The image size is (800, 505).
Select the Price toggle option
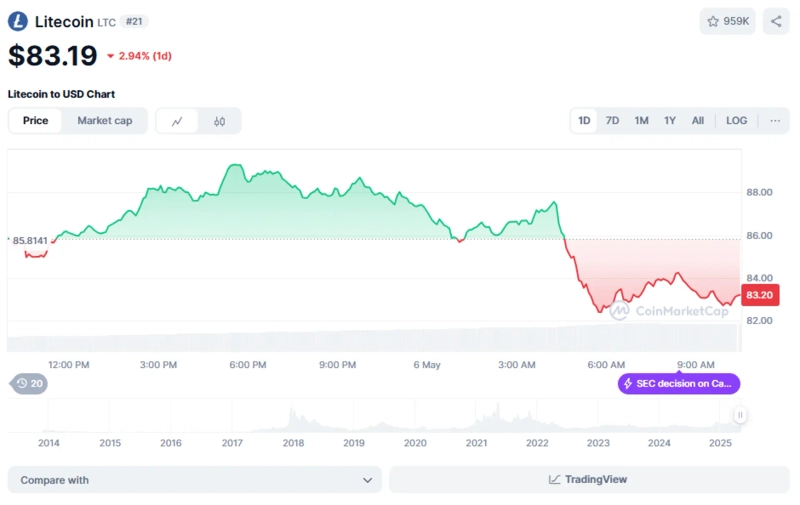(x=36, y=121)
